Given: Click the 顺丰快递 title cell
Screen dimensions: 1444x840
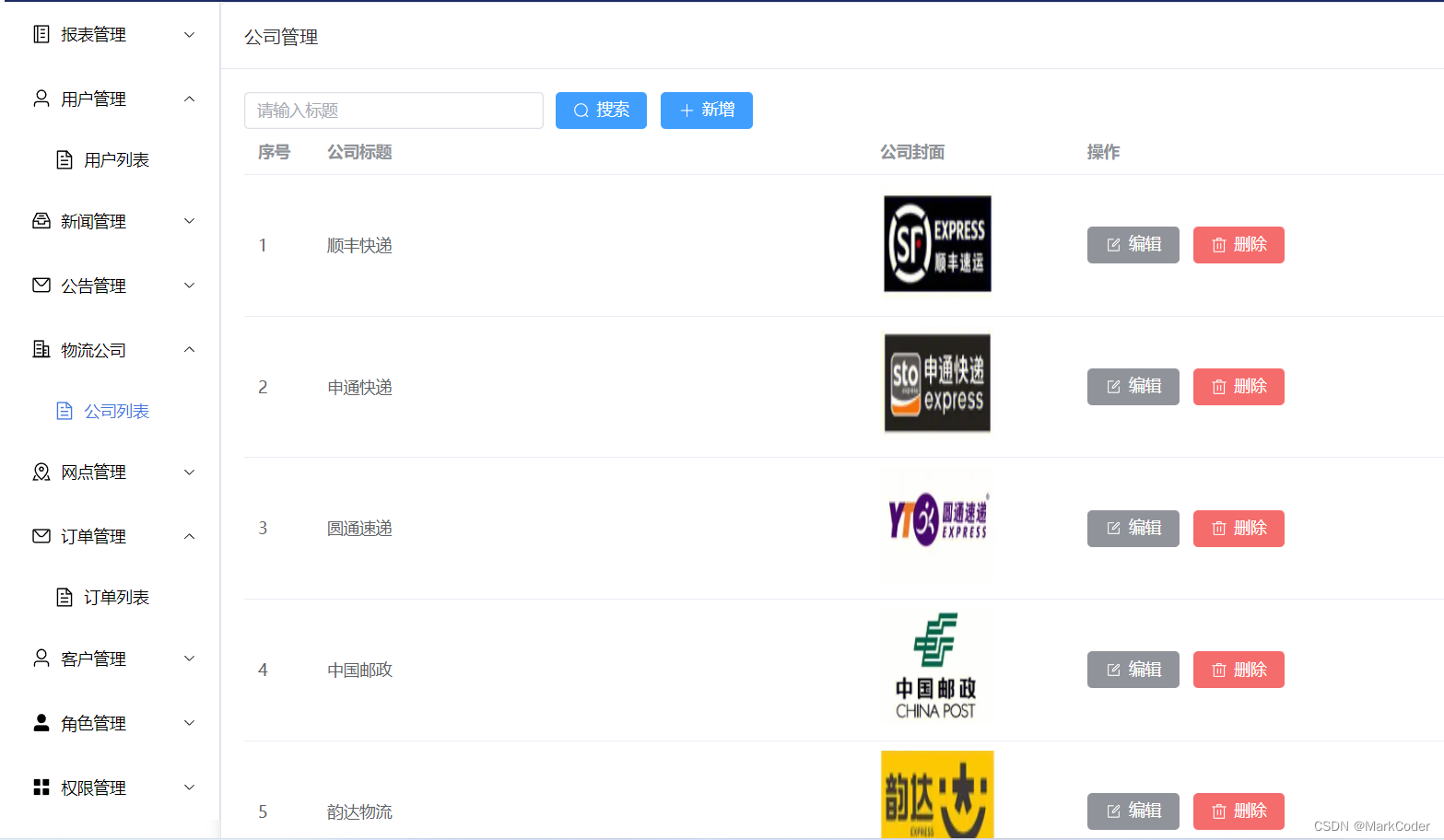Looking at the screenshot, I should (359, 246).
